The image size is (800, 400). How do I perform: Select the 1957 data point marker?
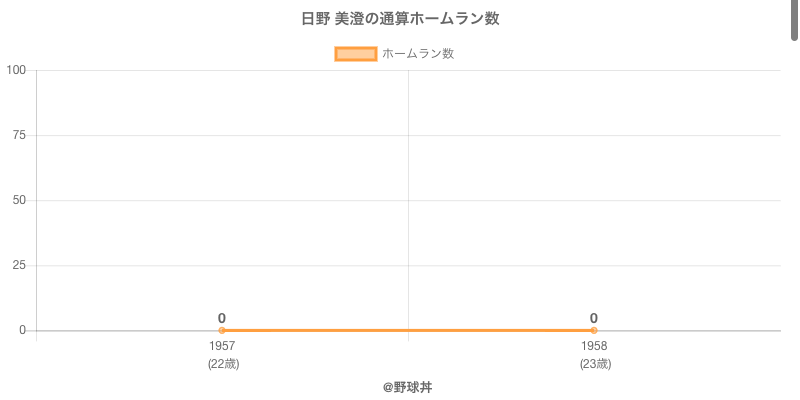coord(222,330)
